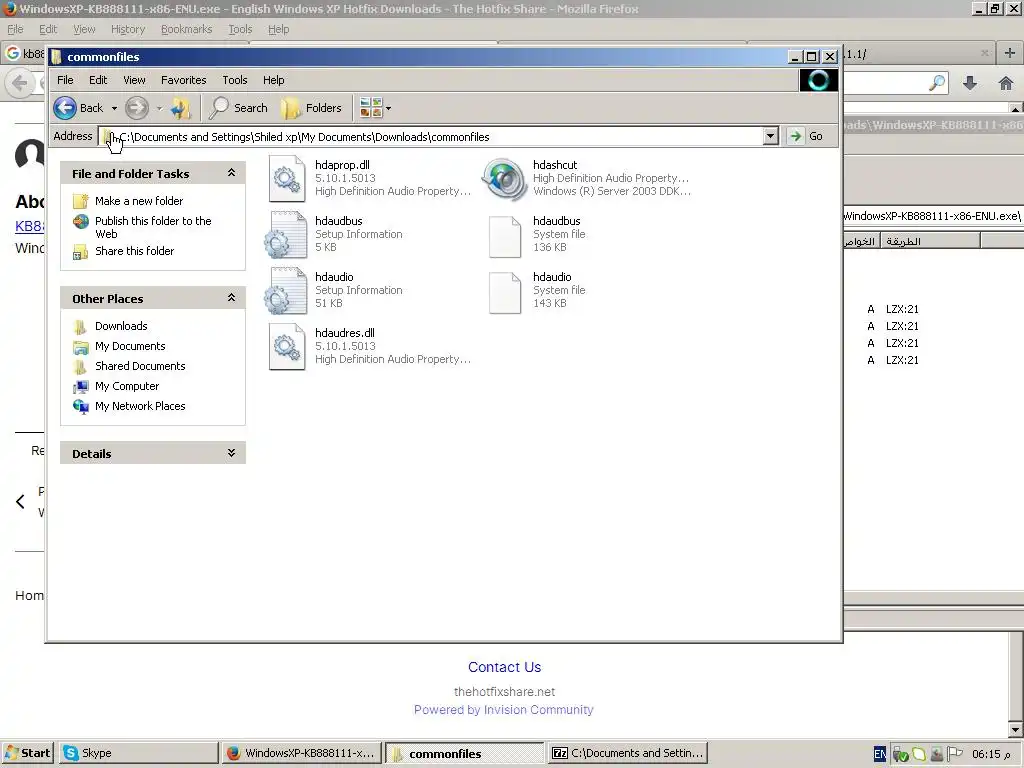Click in the Explorer address path field
Image resolution: width=1024 pixels, height=768 pixels.
431,136
